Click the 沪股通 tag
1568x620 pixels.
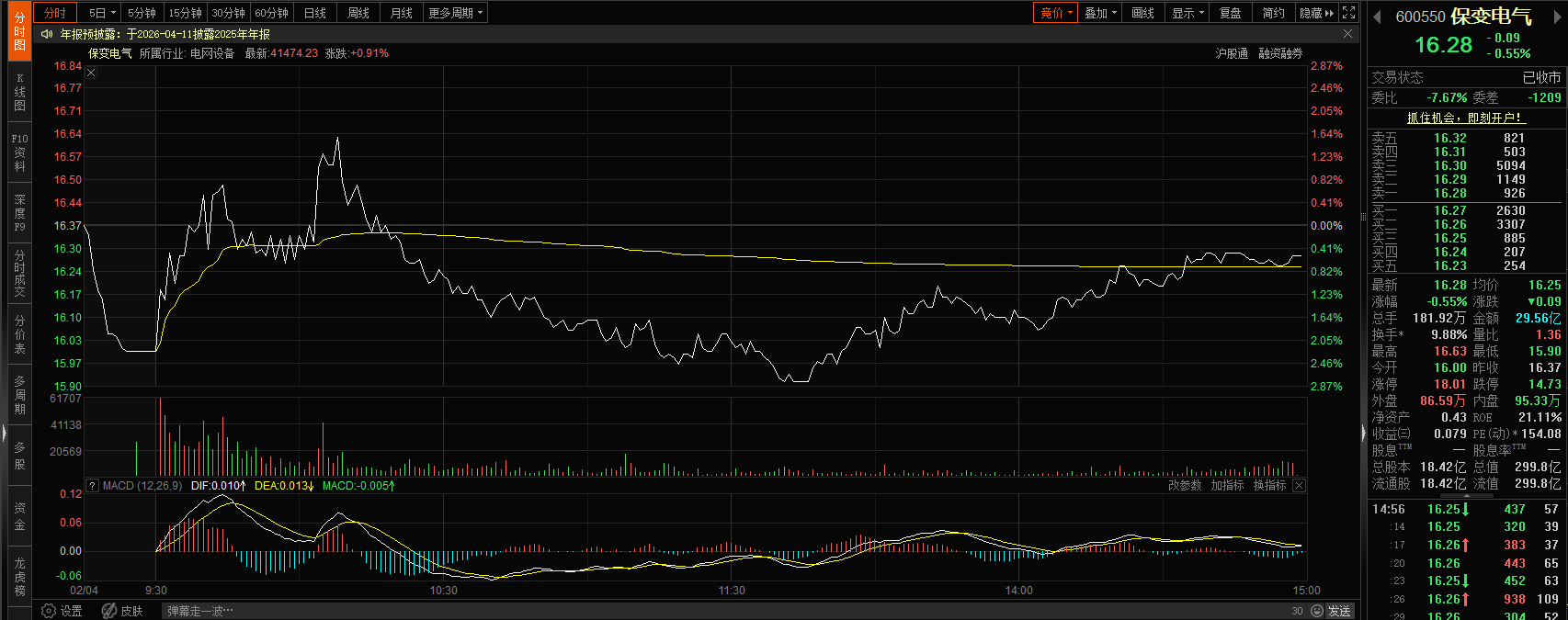pos(1232,53)
